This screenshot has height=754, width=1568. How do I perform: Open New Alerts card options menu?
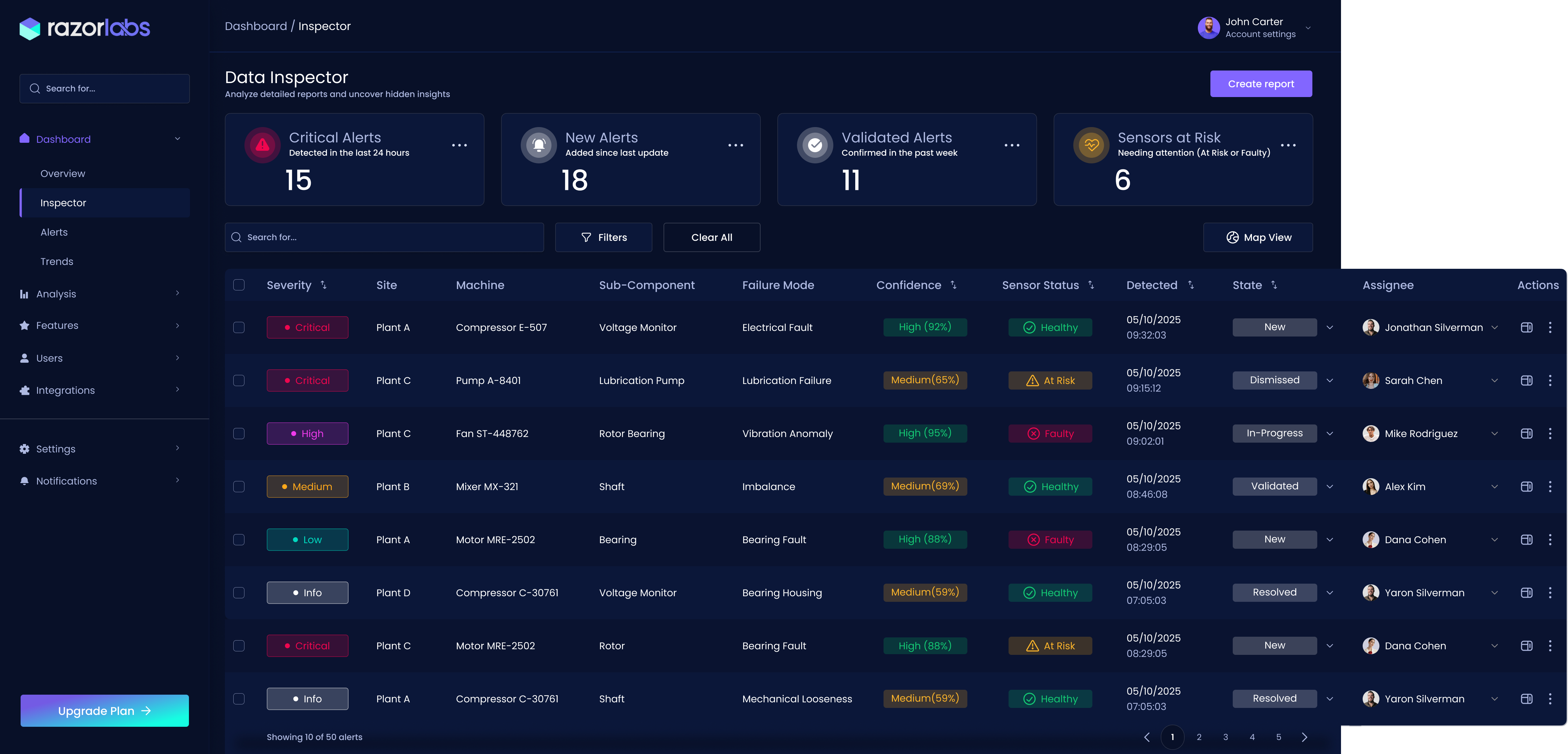[736, 145]
